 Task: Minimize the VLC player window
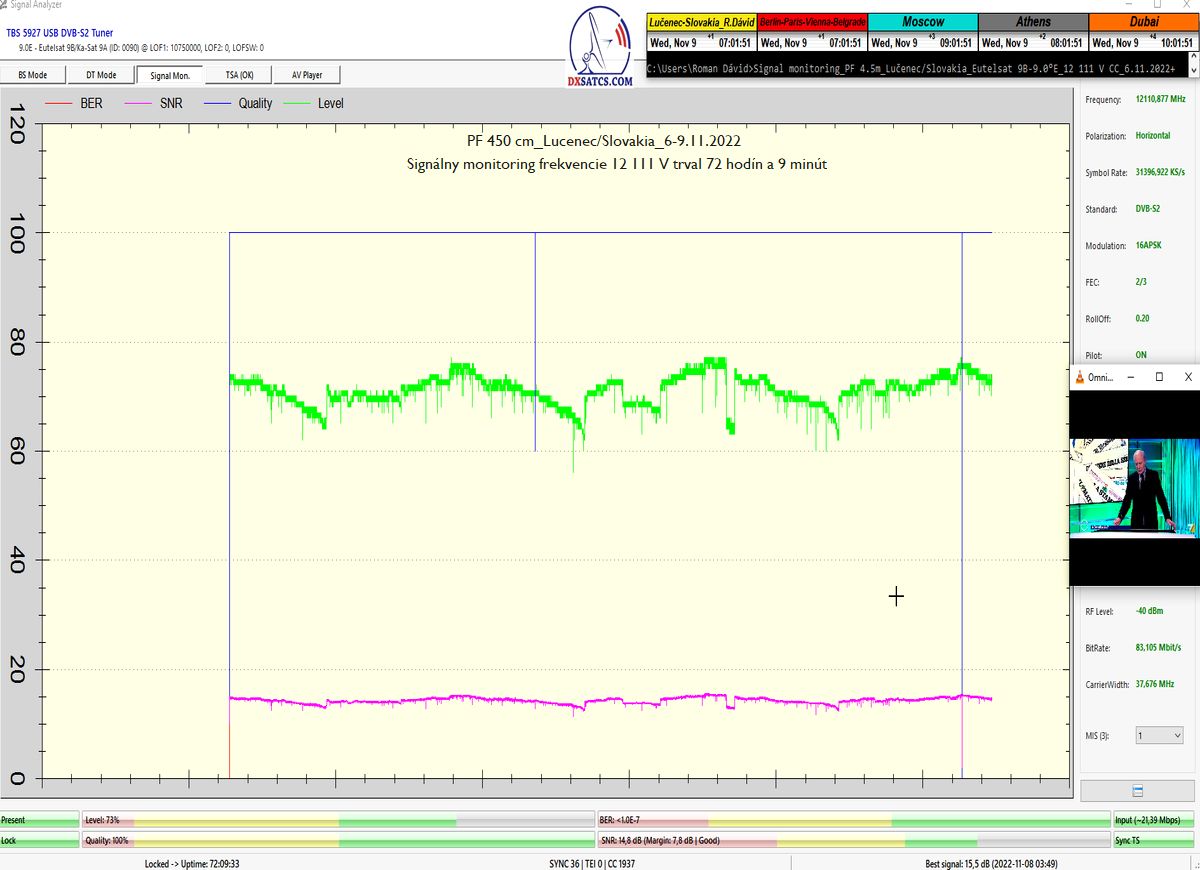click(1130, 377)
